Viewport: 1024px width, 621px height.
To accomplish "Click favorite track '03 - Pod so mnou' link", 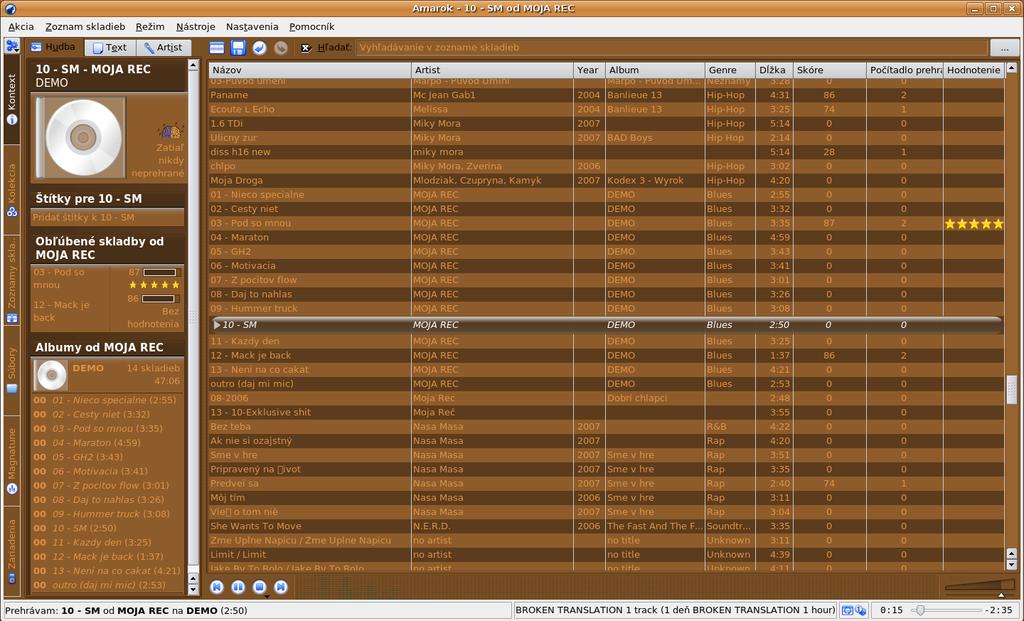I will [x=59, y=279].
